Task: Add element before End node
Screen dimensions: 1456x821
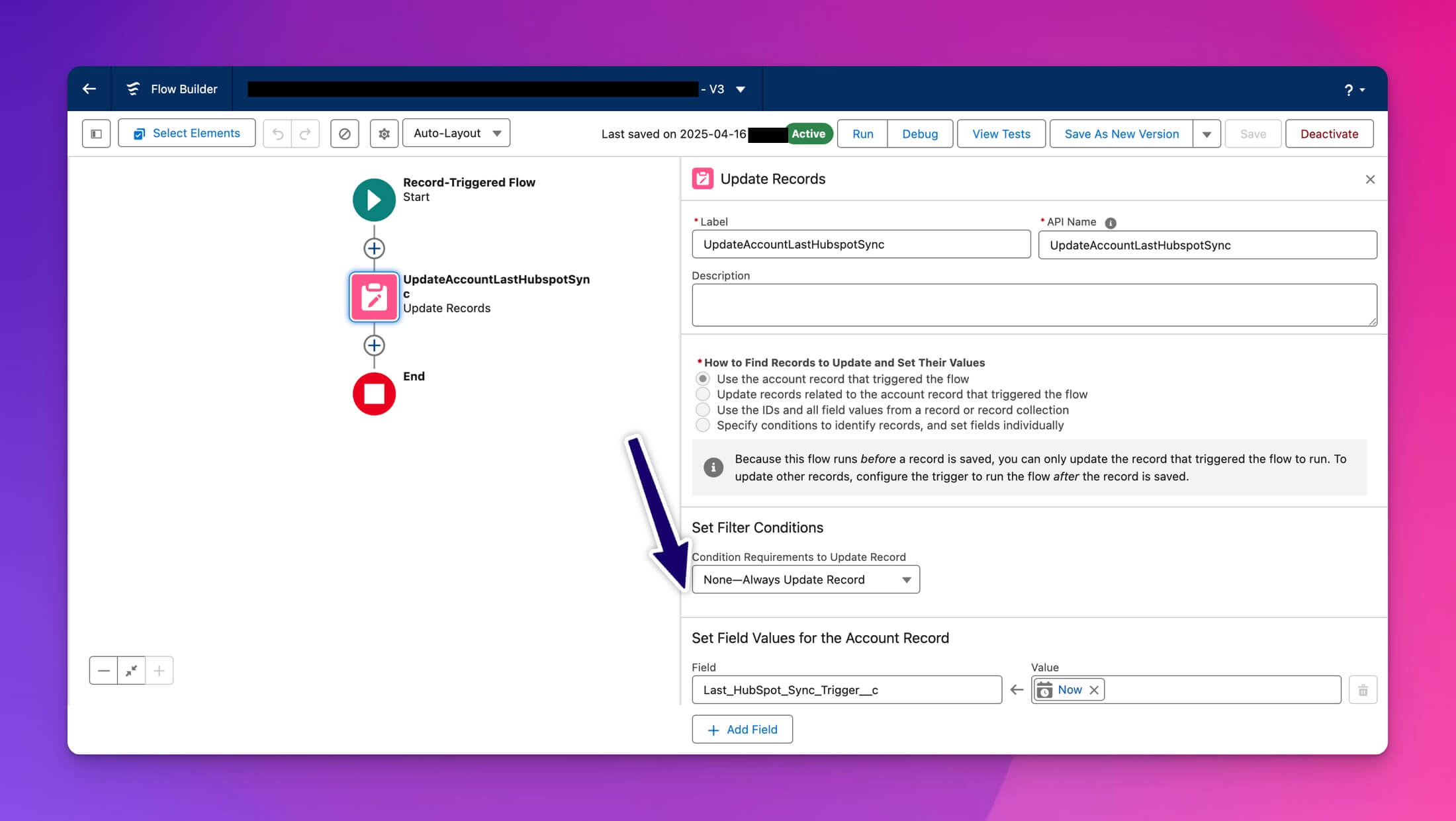Action: point(374,345)
